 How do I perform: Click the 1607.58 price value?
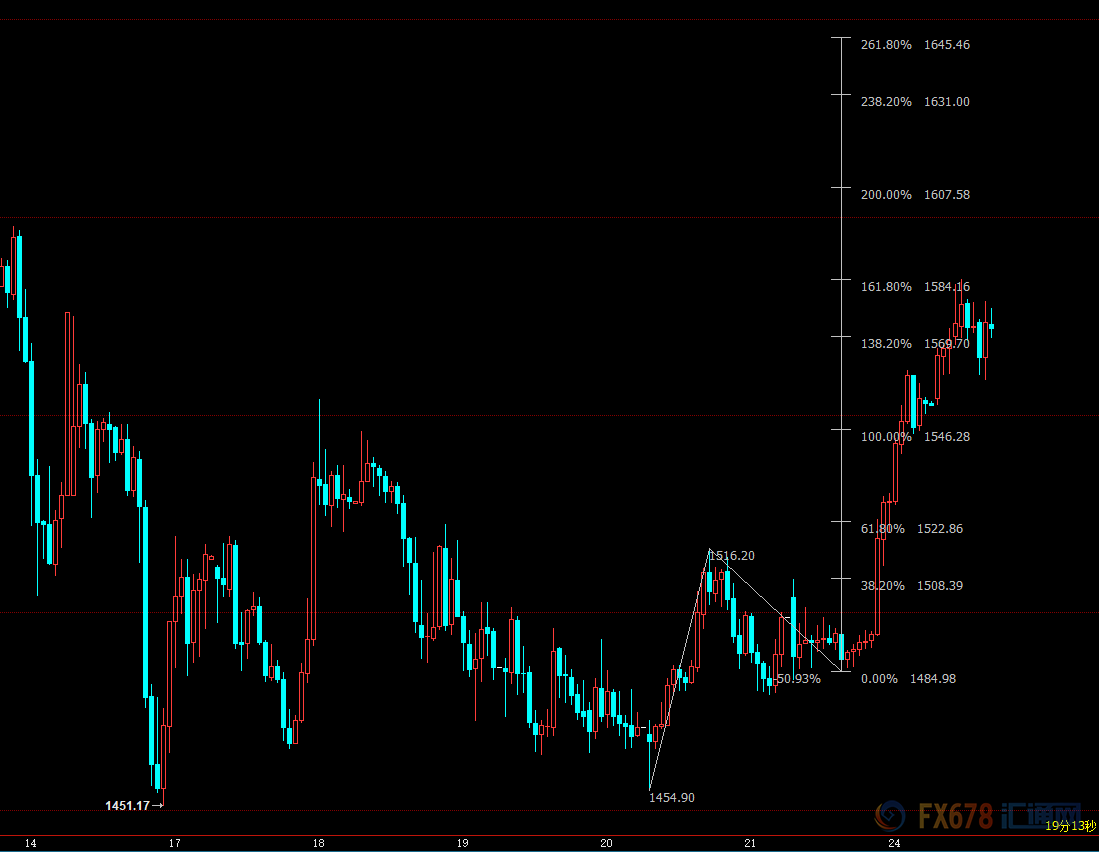(947, 195)
